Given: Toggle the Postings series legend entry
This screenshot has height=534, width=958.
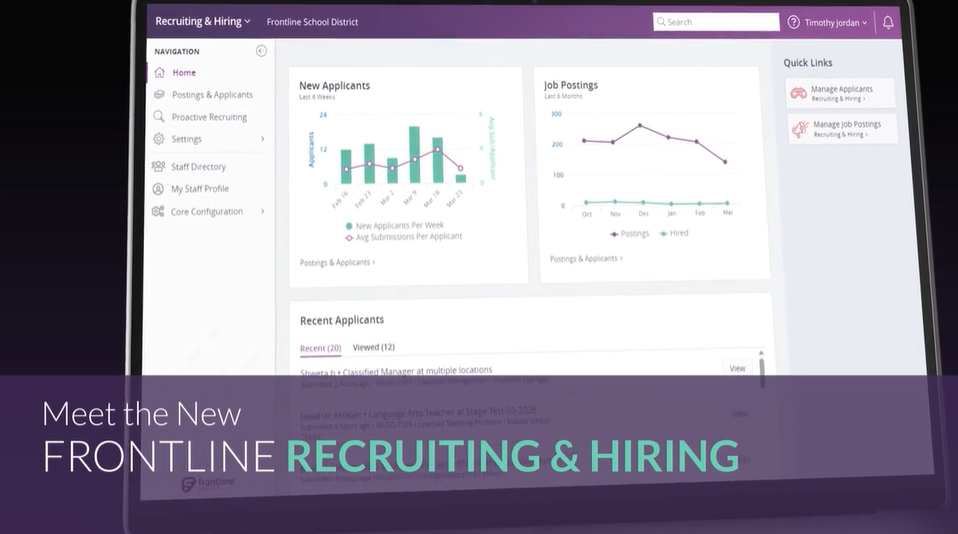Looking at the screenshot, I should click(629, 233).
